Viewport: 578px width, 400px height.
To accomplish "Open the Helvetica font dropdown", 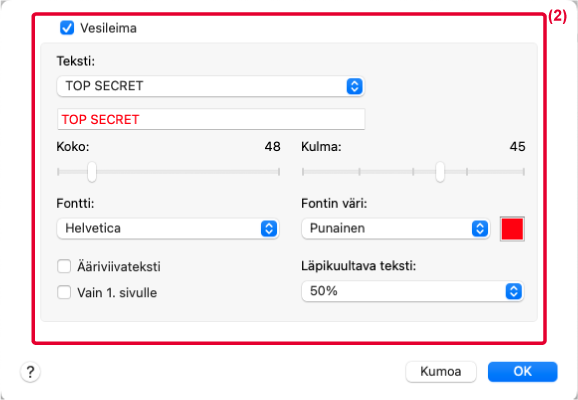I will pos(168,228).
